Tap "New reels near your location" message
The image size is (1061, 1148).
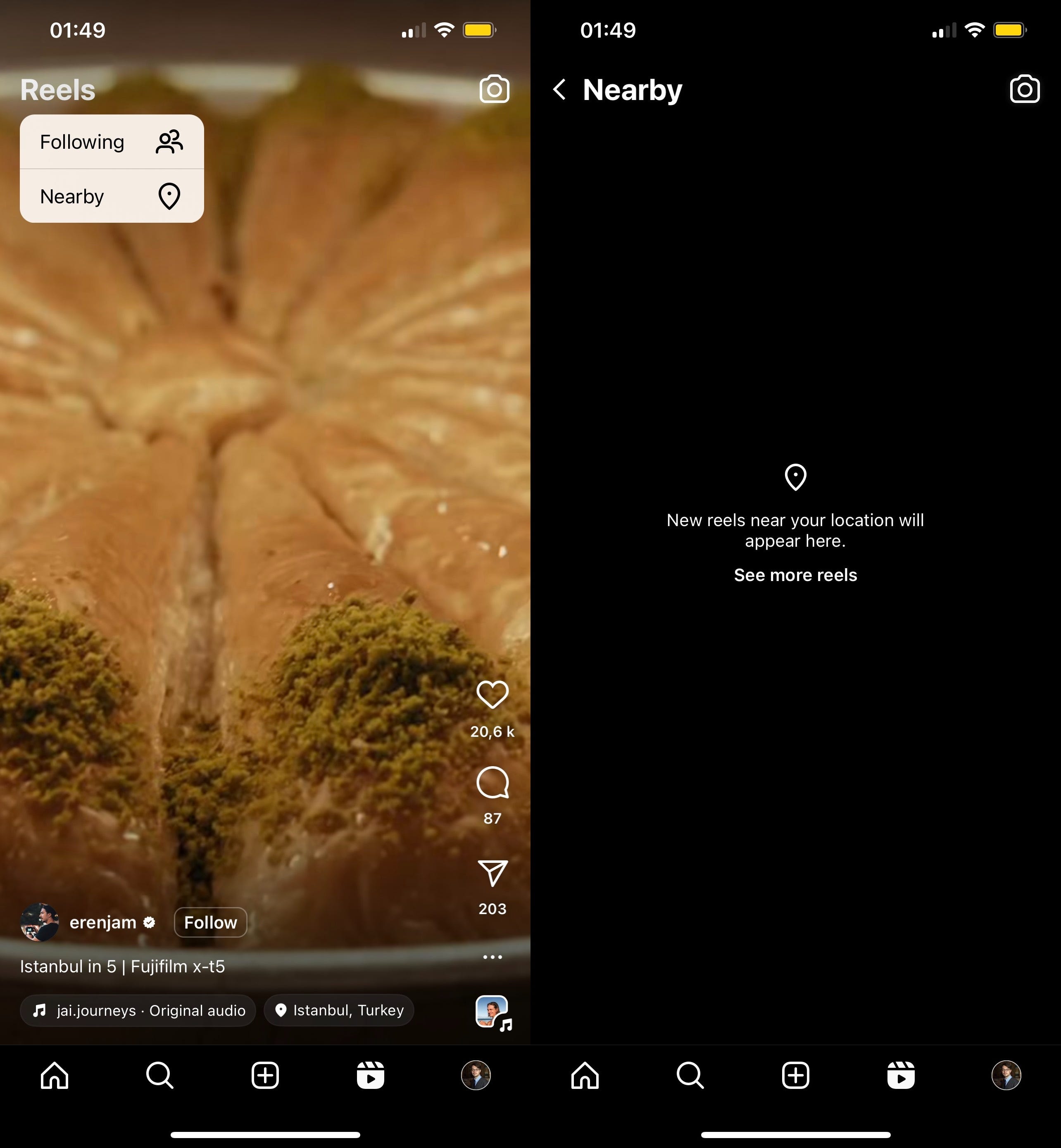click(795, 530)
